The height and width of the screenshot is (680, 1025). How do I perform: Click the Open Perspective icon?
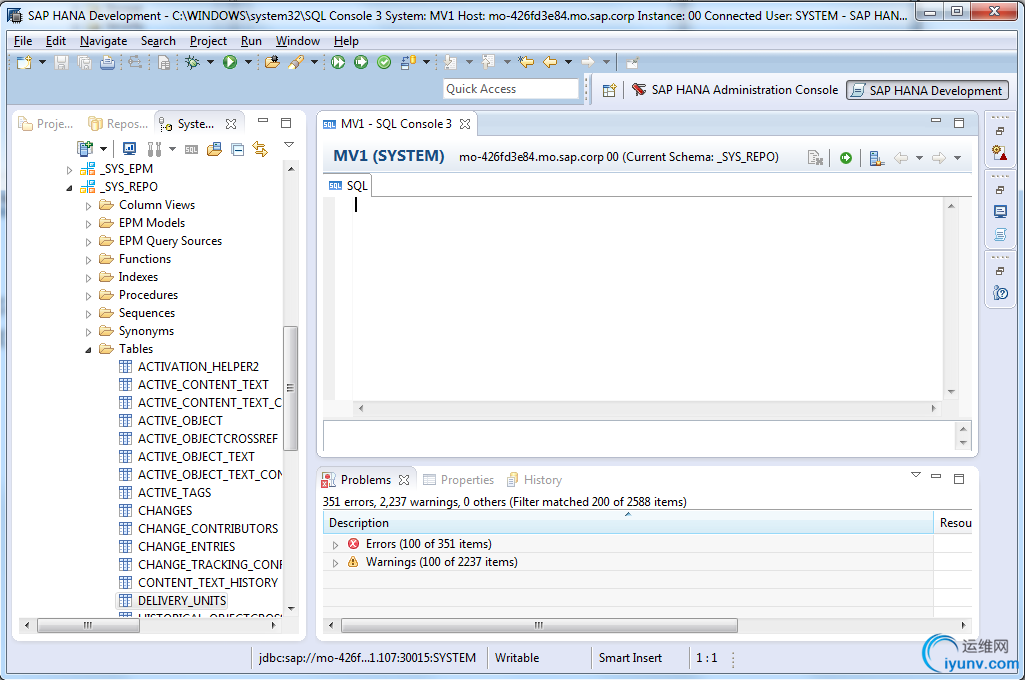click(609, 90)
